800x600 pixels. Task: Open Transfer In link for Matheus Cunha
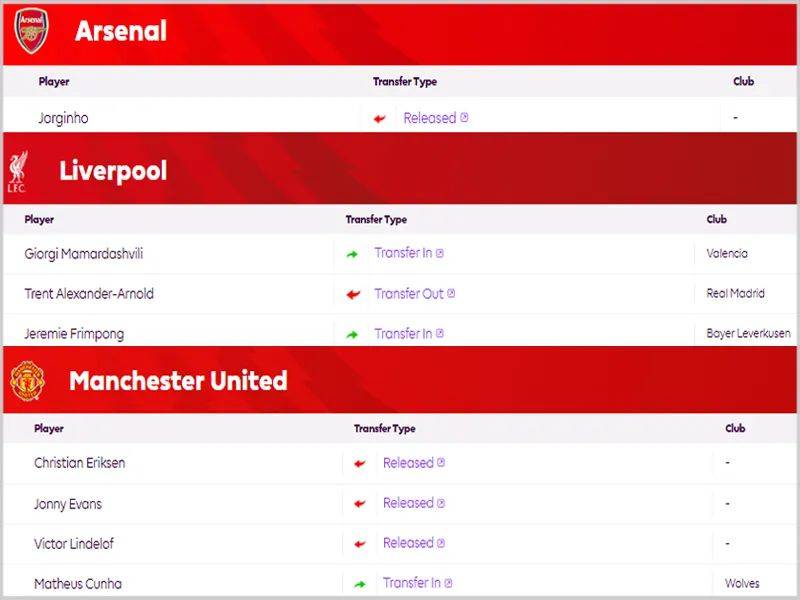coord(411,583)
